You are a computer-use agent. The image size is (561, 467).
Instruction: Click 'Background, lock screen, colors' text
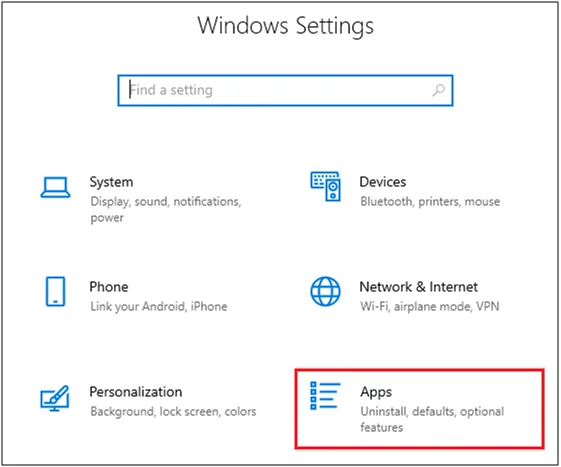coord(173,412)
